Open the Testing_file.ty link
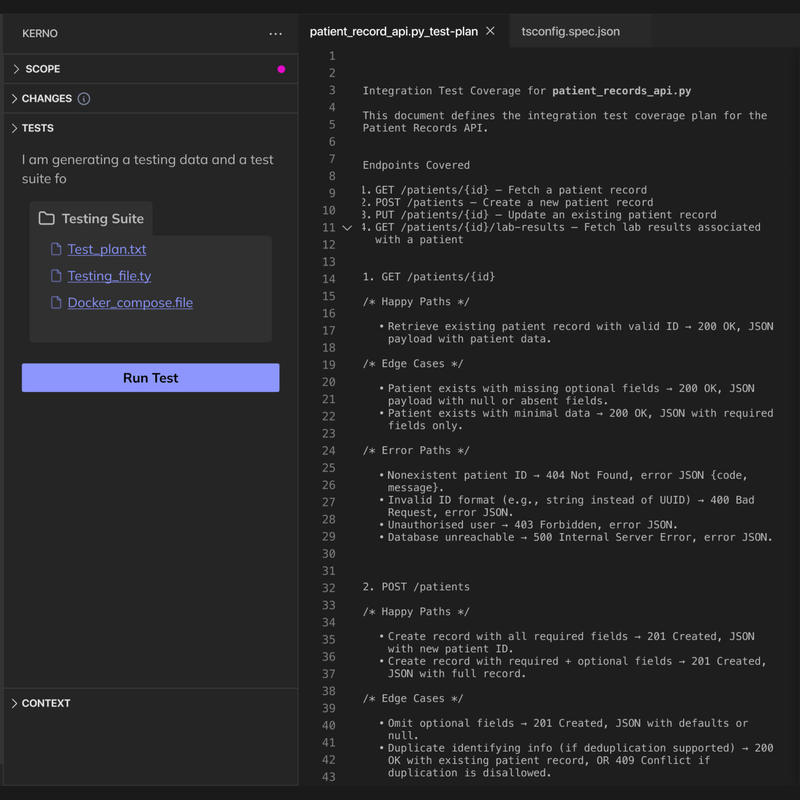Screen dimensions: 800x800 click(x=110, y=276)
